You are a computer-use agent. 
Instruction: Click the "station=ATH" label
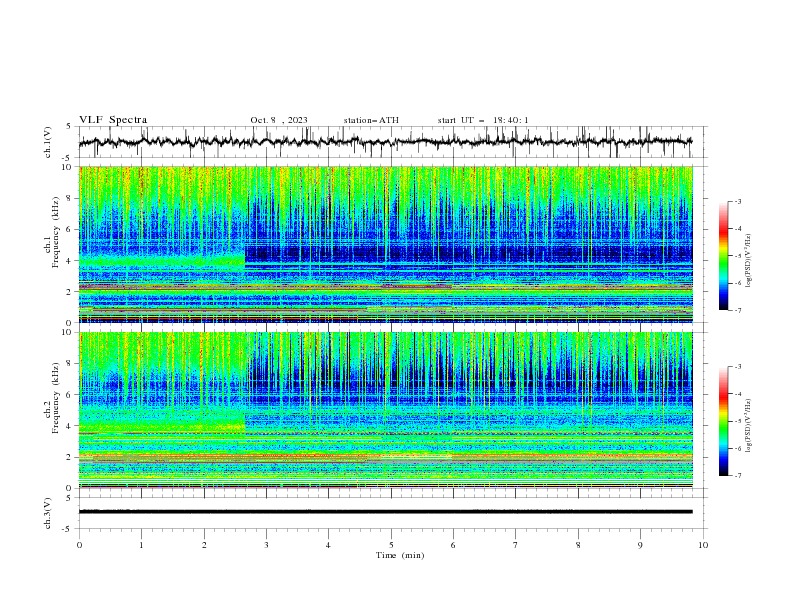pos(371,120)
